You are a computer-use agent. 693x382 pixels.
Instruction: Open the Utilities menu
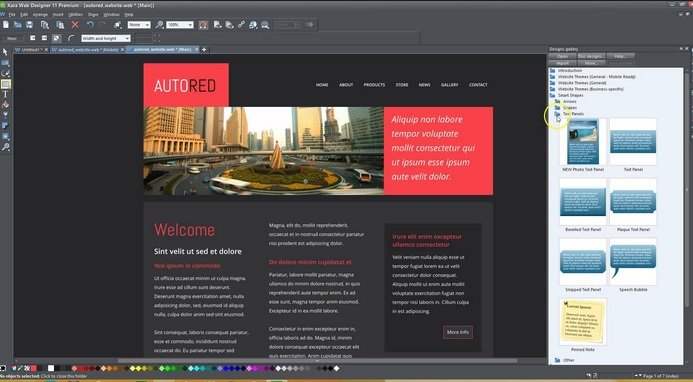[x=76, y=15]
